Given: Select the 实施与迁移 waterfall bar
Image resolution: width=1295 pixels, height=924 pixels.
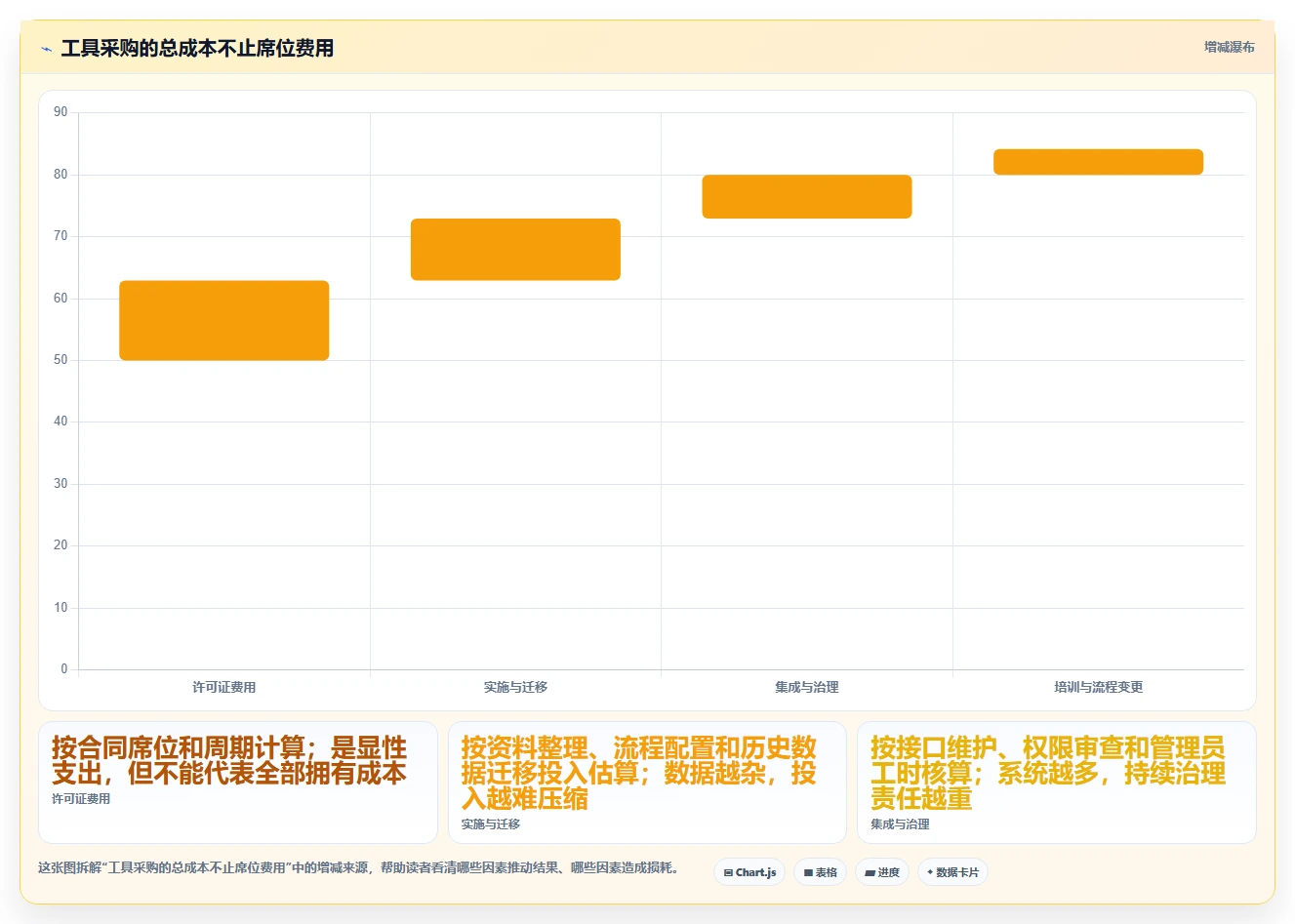Looking at the screenshot, I should 515,249.
